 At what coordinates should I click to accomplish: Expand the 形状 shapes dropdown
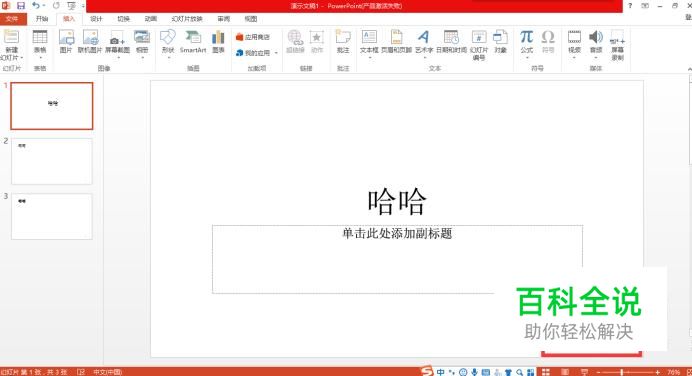[x=168, y=57]
